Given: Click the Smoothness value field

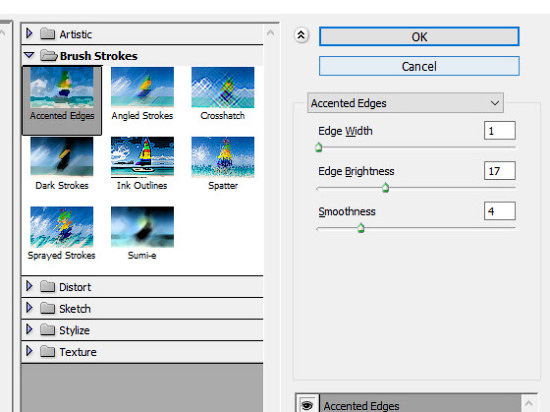Looking at the screenshot, I should point(499,211).
